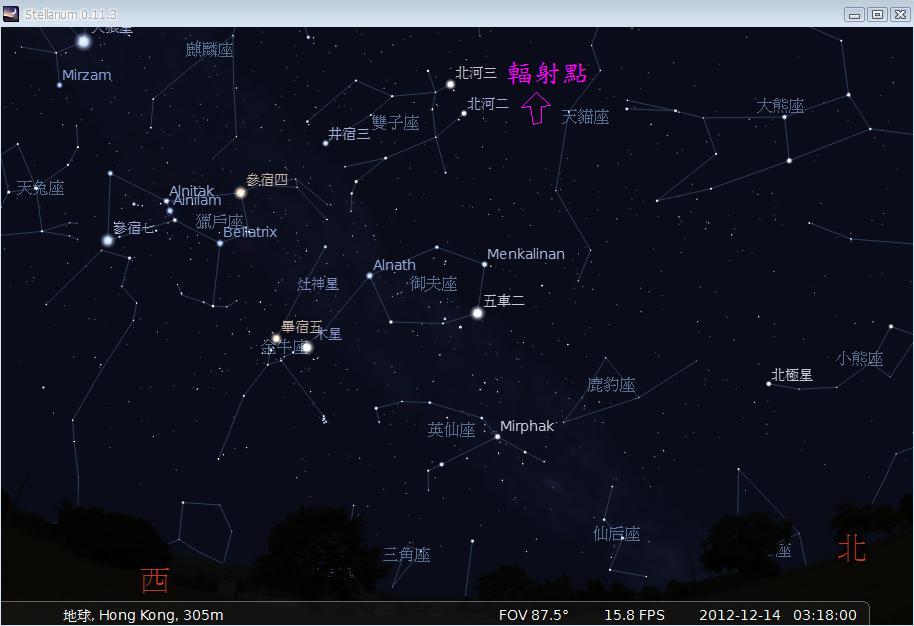The image size is (914, 626).
Task: Select the star Alnath
Action: pos(369,275)
